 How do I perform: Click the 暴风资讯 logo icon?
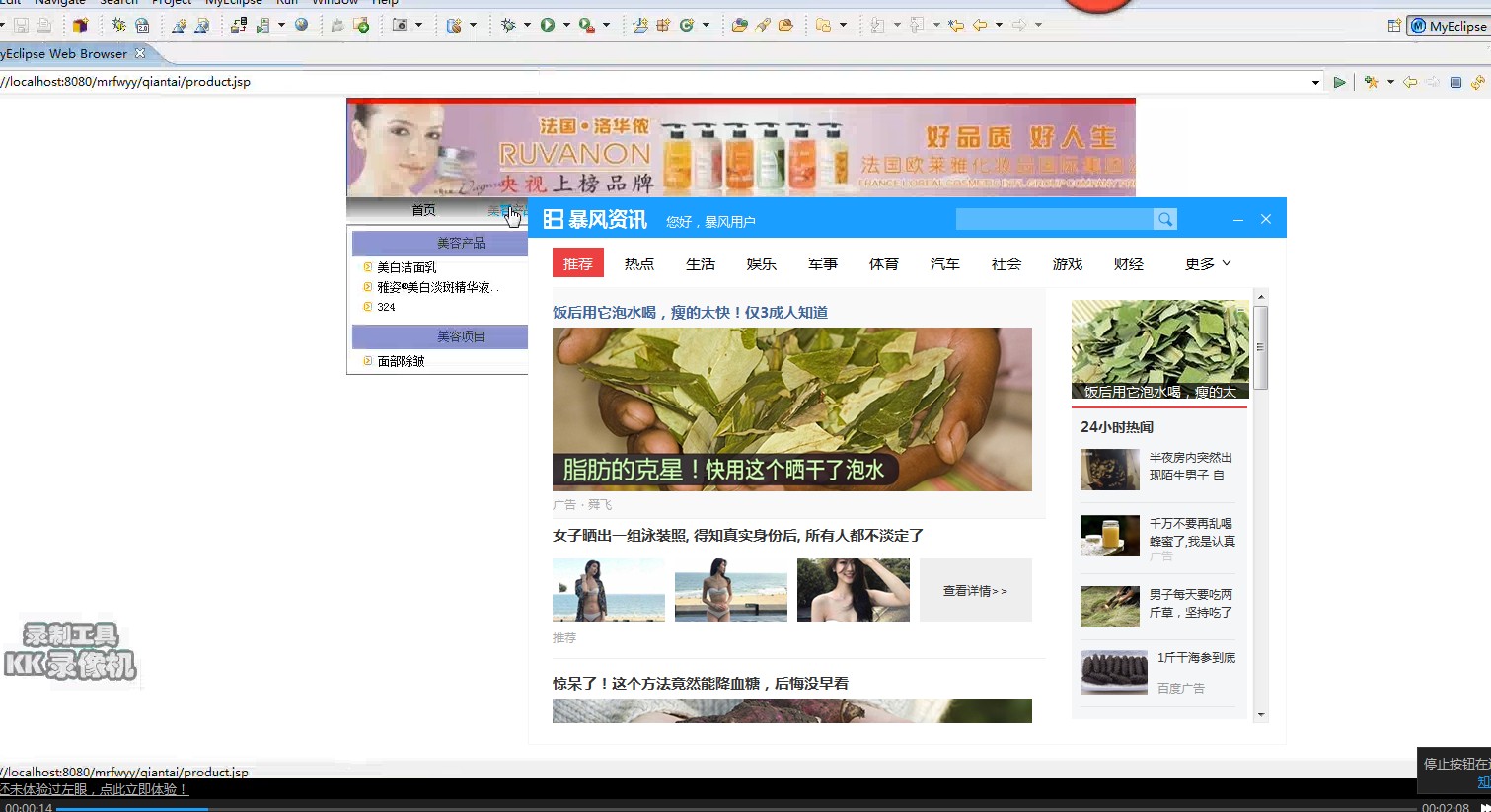(x=554, y=219)
